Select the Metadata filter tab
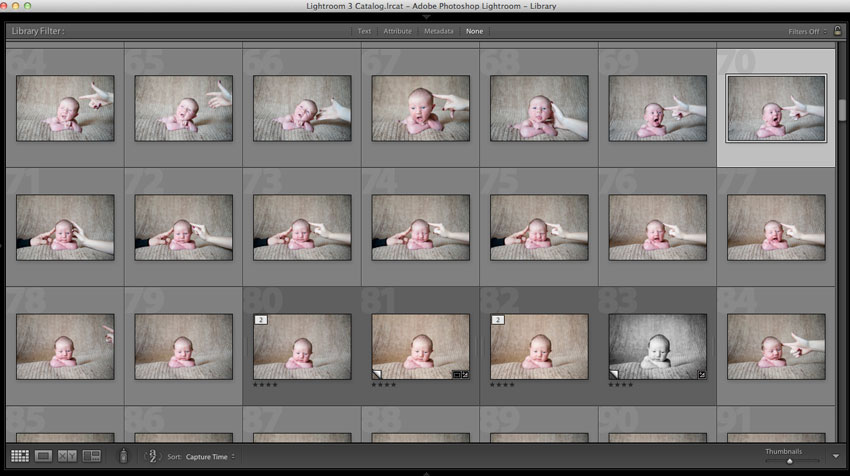Image resolution: width=850 pixels, height=476 pixels. (x=439, y=31)
